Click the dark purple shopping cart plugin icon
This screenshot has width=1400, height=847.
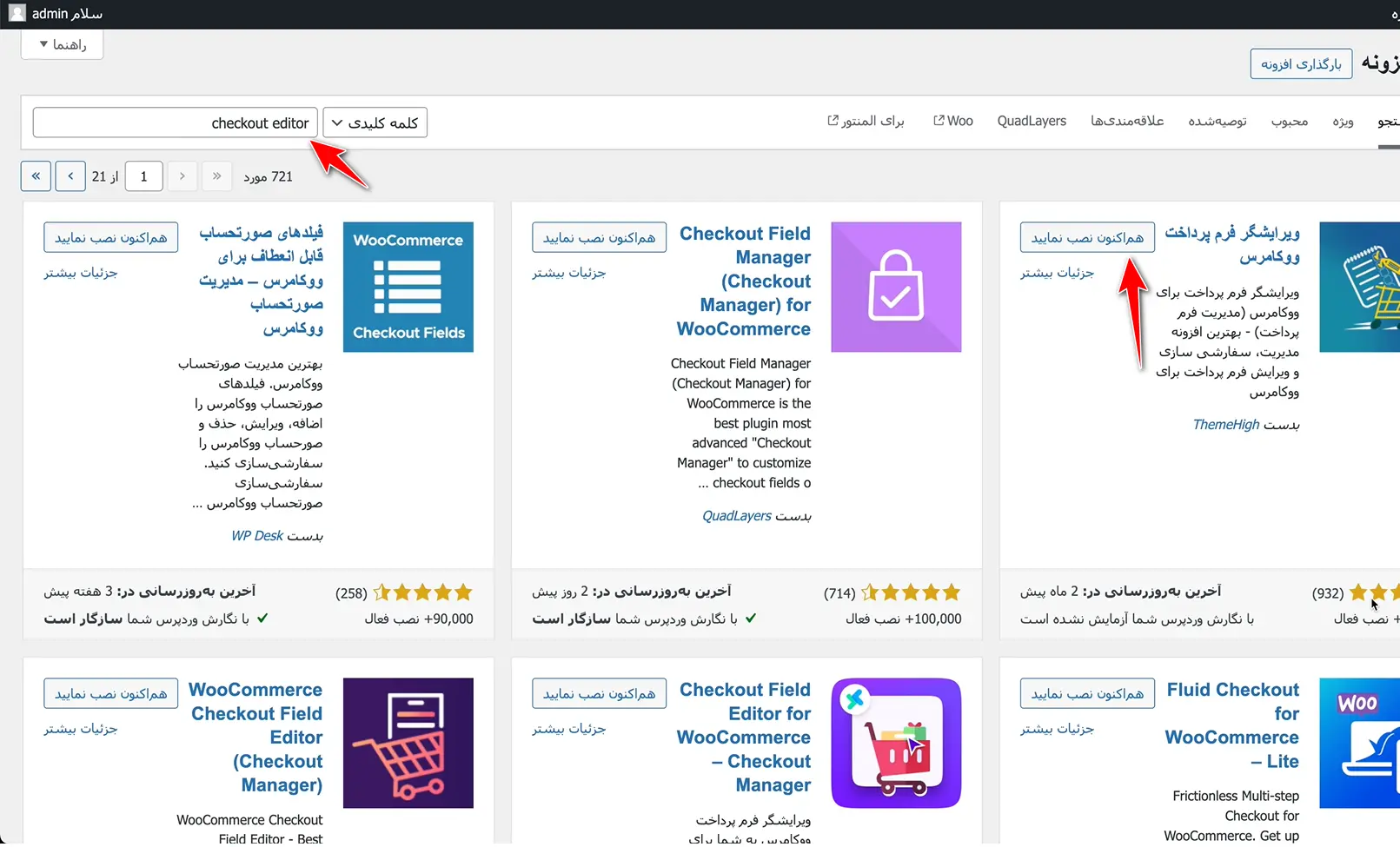click(408, 743)
